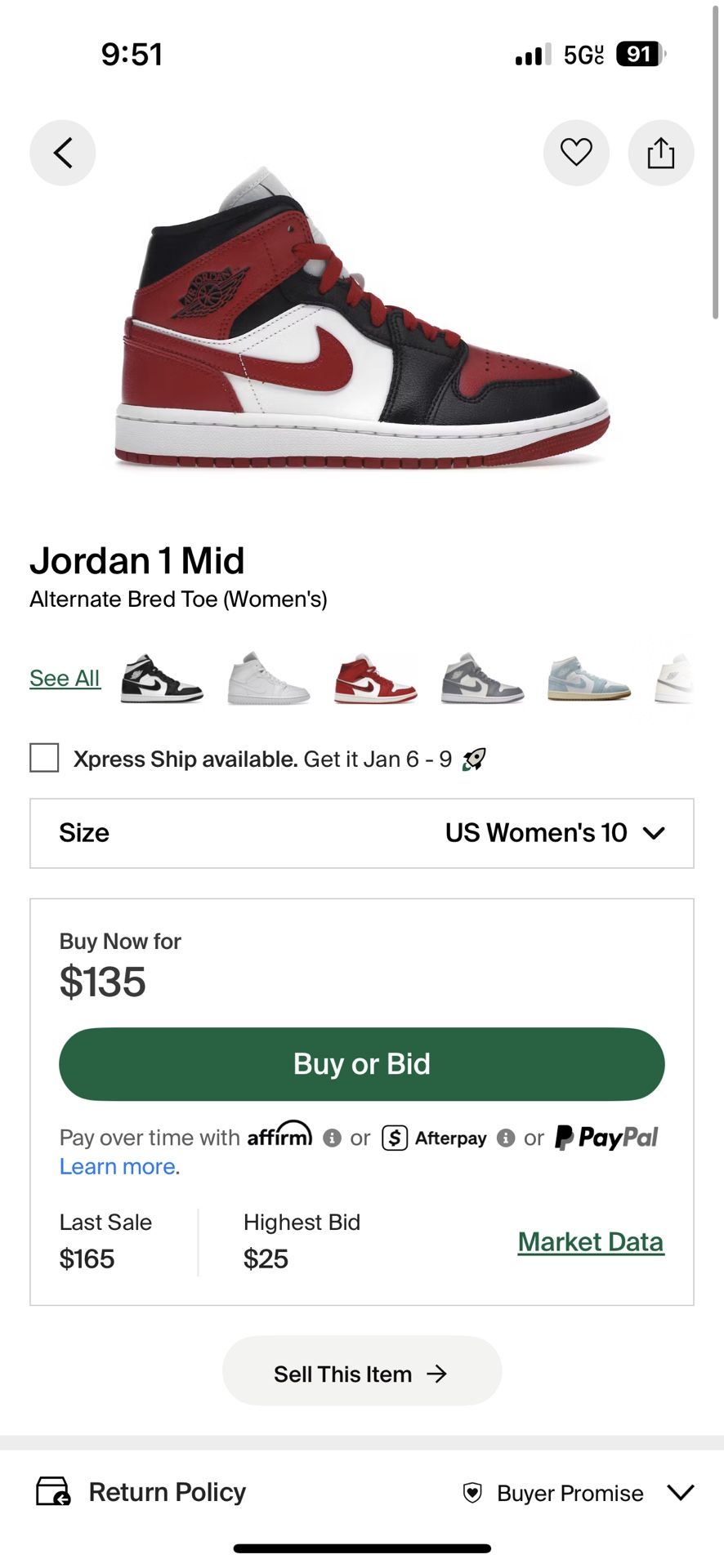Open the Size dropdown US Women's 10
This screenshot has width=724, height=1568.
pos(554,833)
